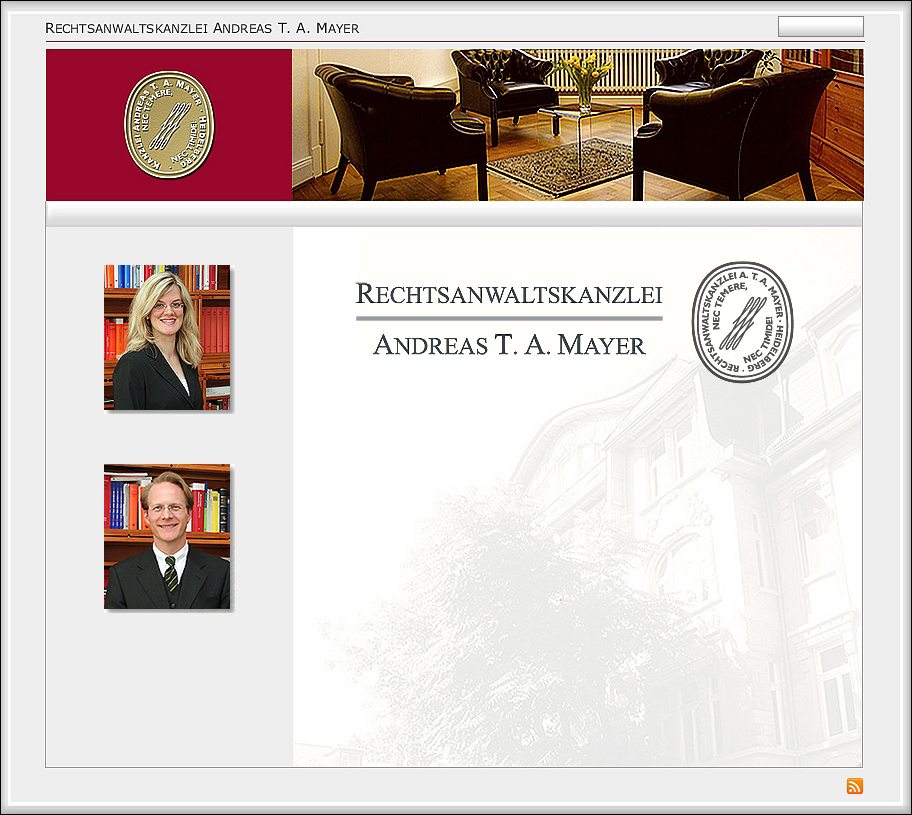Click the gray stamp seal emblem
Screen dimensions: 912x815
click(x=742, y=321)
